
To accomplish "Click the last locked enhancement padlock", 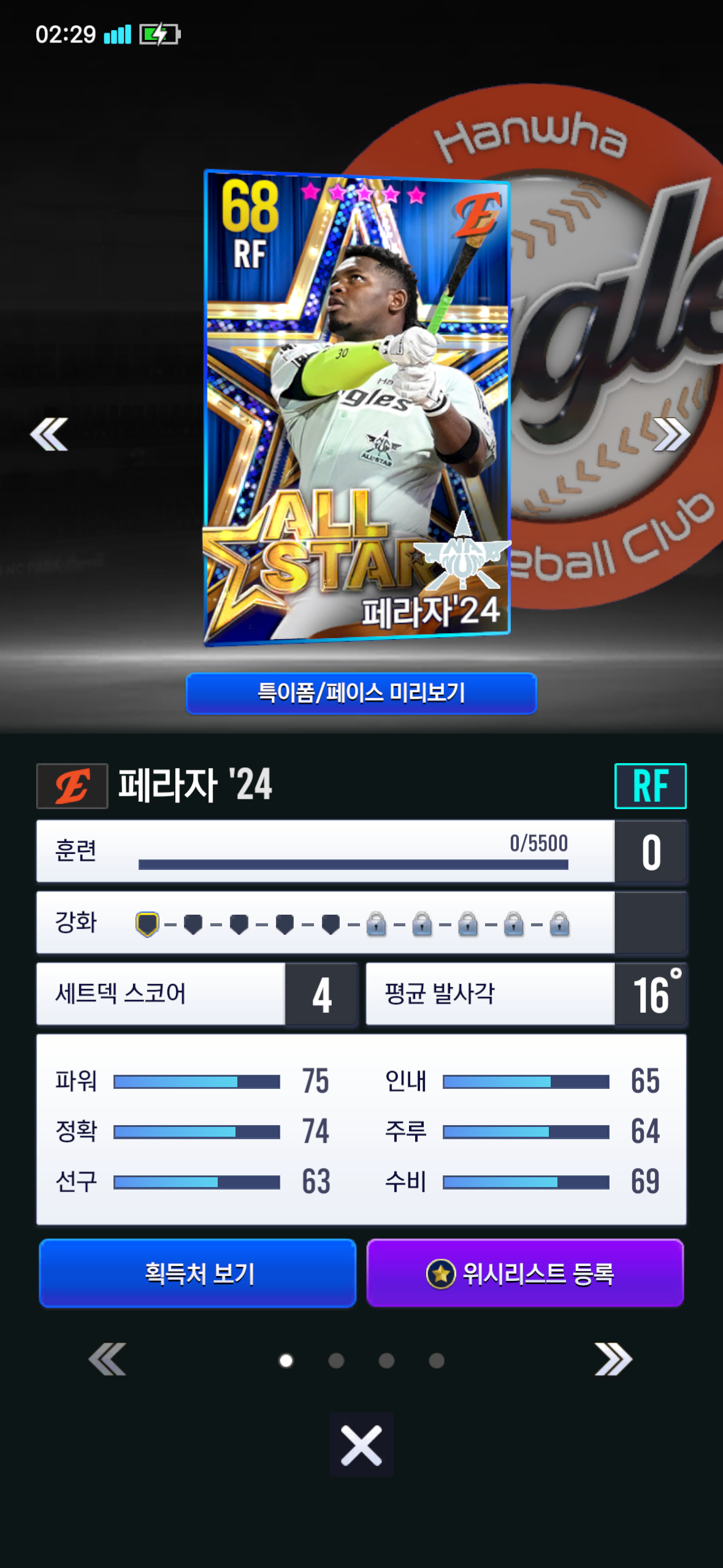I will point(559,924).
